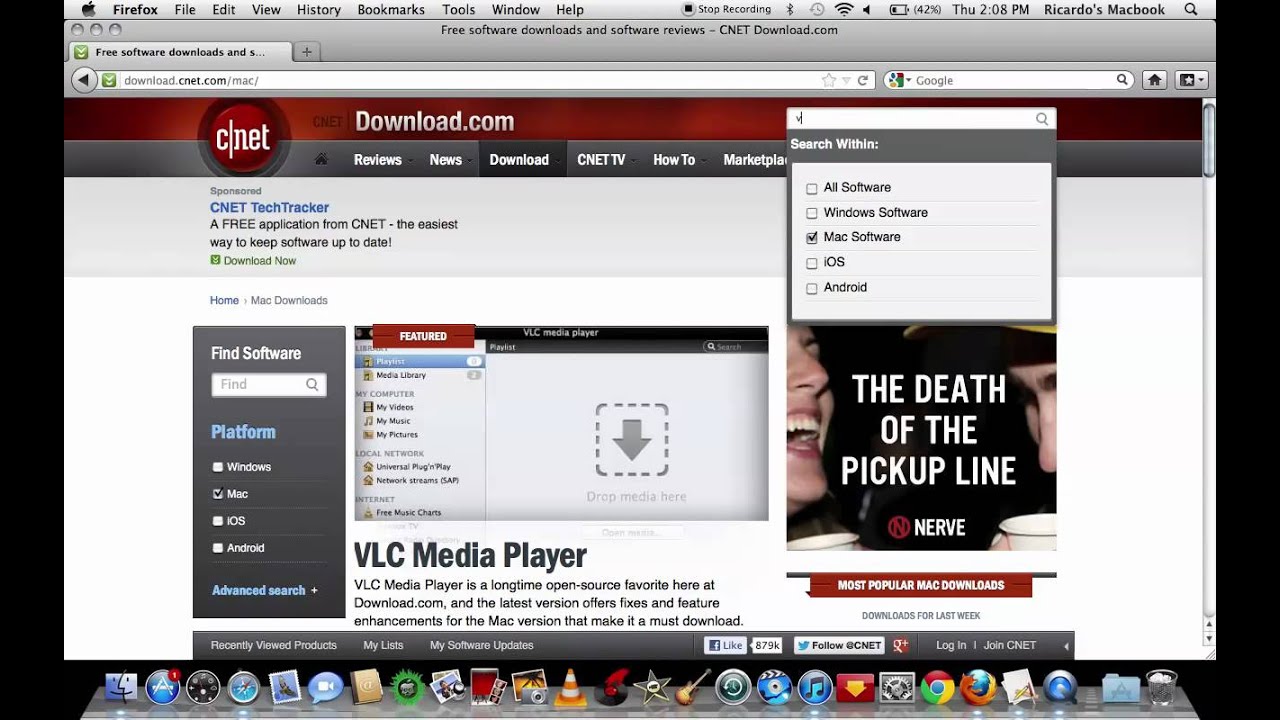Open System Preferences gear in Dock
Screen dimensions: 1280x720
[x=897, y=688]
